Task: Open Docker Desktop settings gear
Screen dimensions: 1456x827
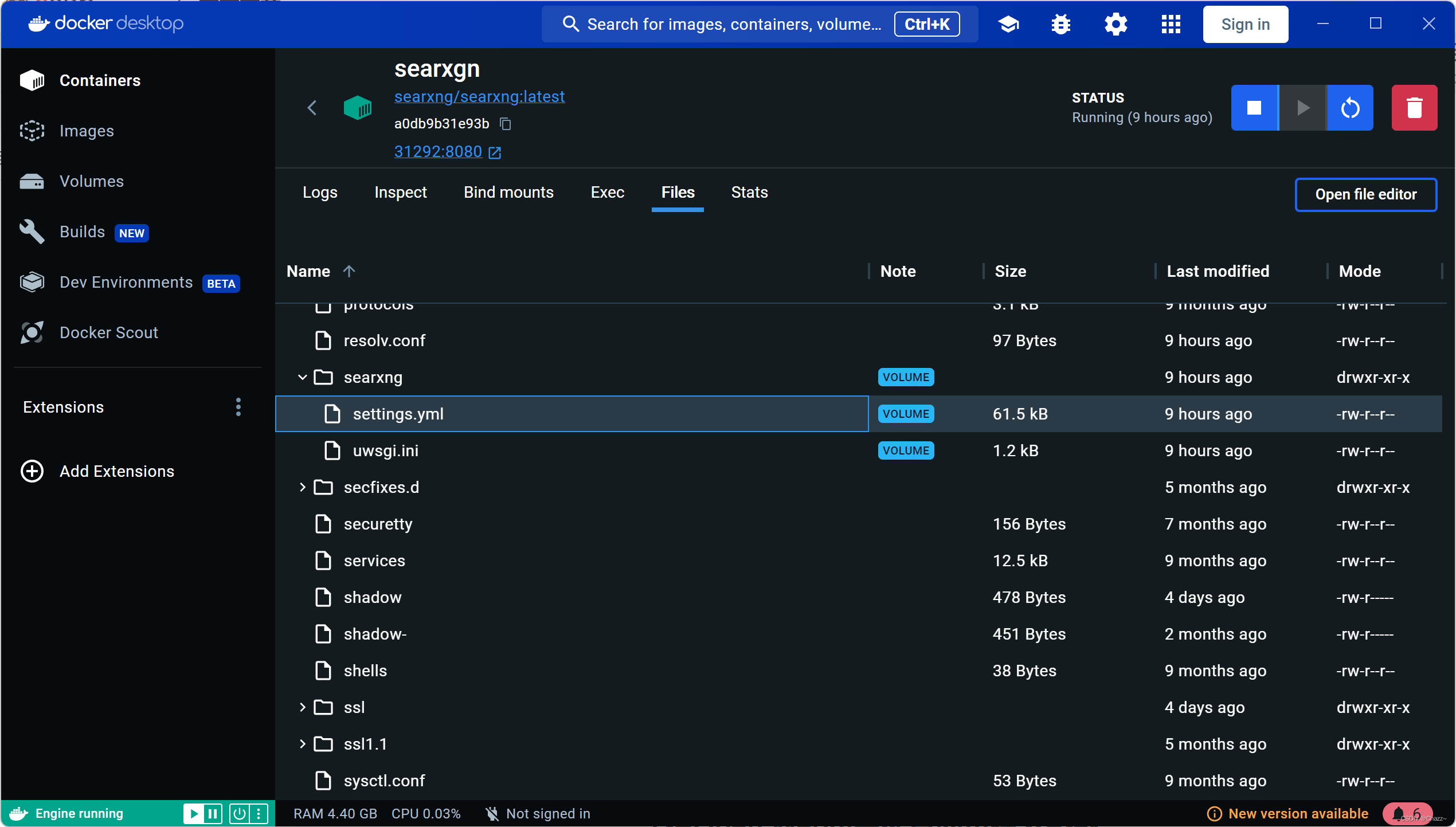Action: (1116, 24)
